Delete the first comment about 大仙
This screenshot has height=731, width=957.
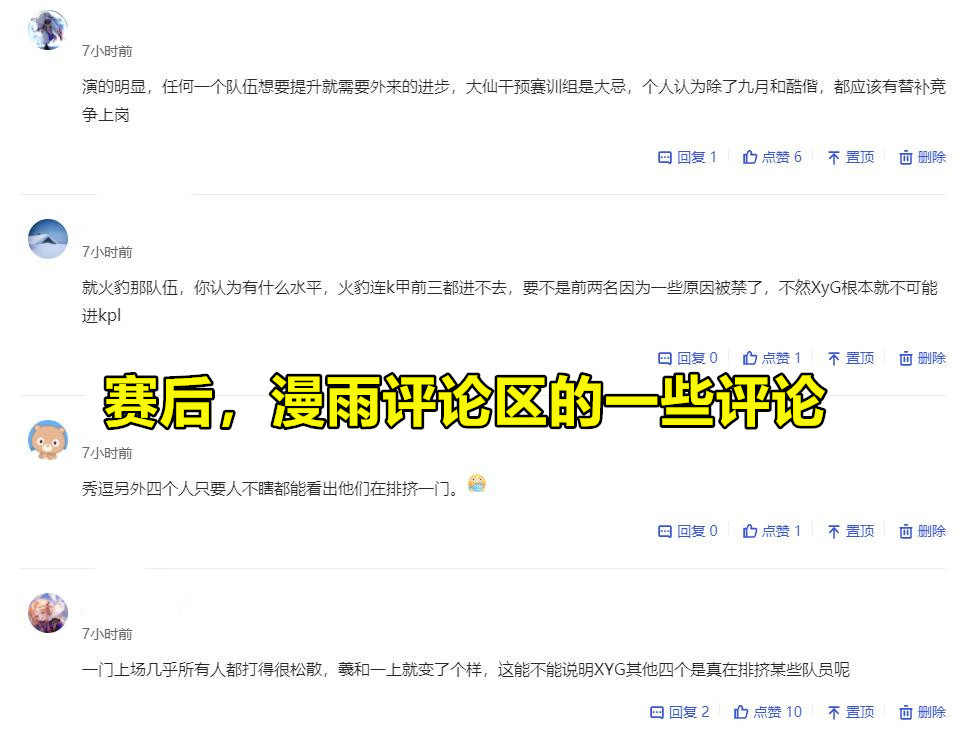click(922, 157)
